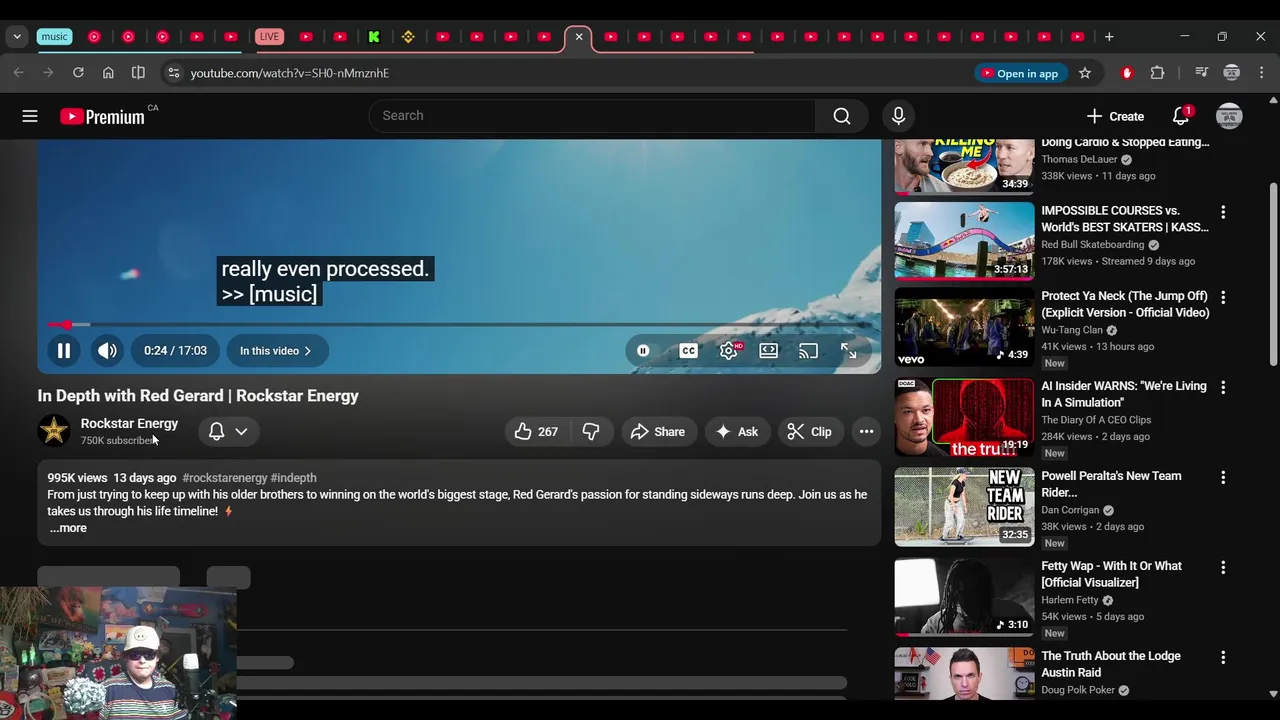Pause the video playback
This screenshot has width=1280, height=720.
tap(63, 351)
